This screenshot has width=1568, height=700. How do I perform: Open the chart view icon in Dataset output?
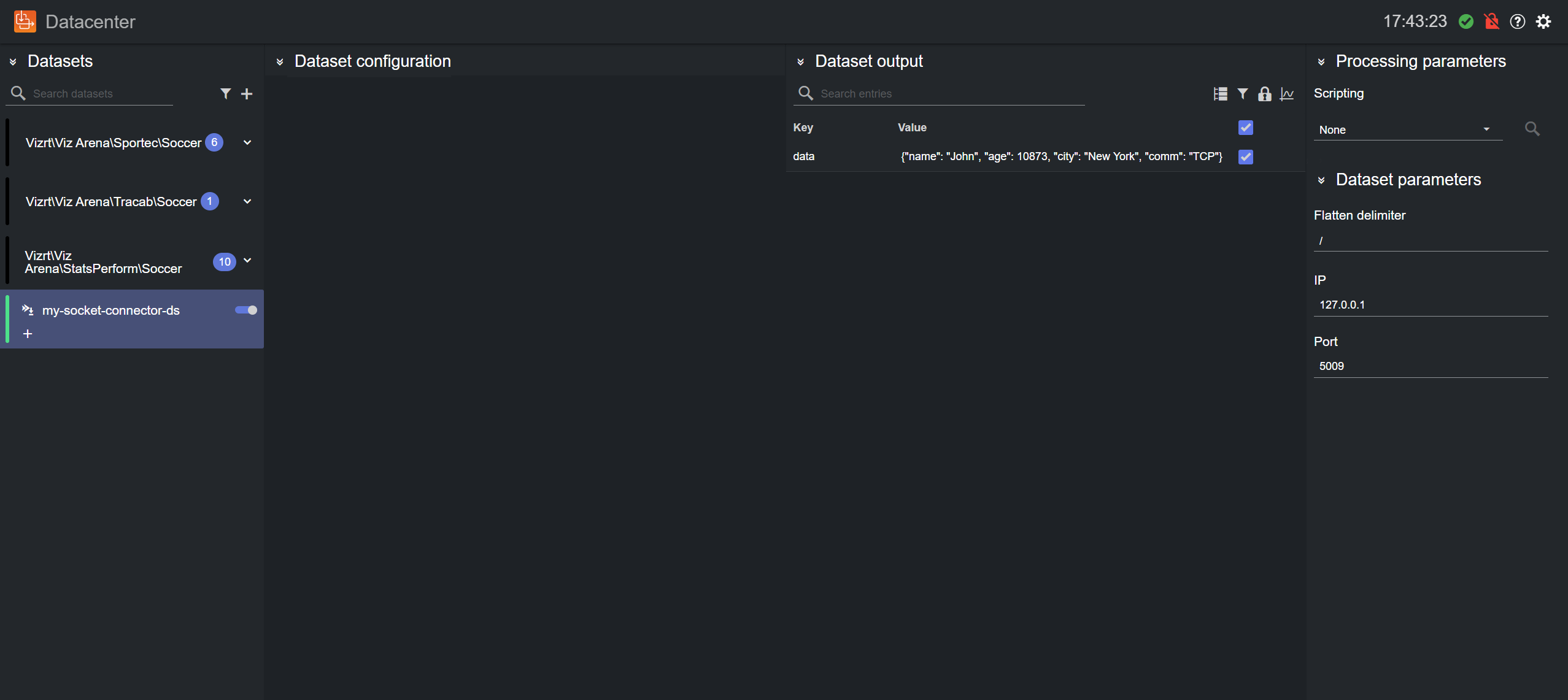pyautogui.click(x=1287, y=94)
